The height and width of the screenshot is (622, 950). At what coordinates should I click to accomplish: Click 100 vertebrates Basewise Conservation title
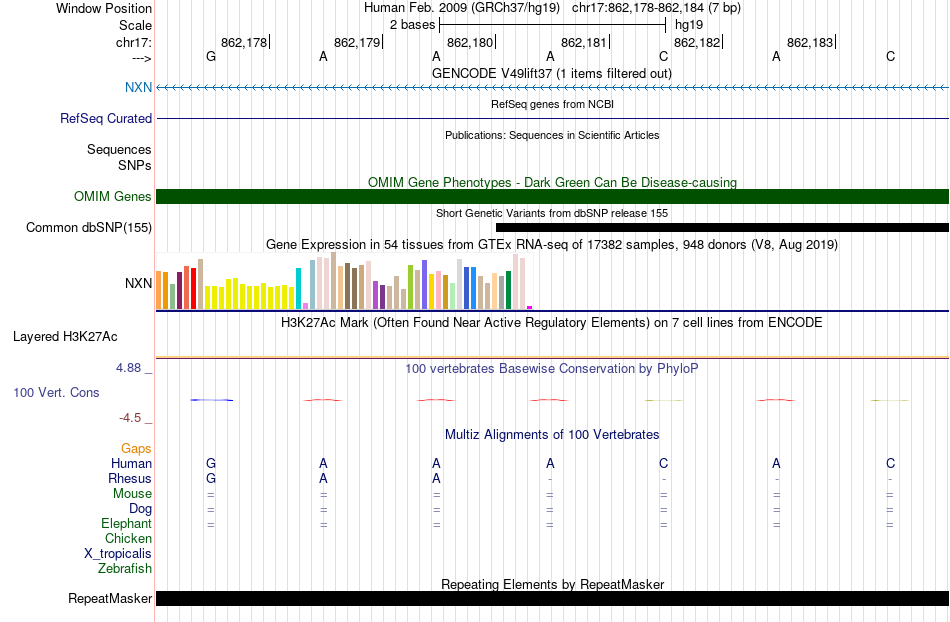click(x=552, y=368)
